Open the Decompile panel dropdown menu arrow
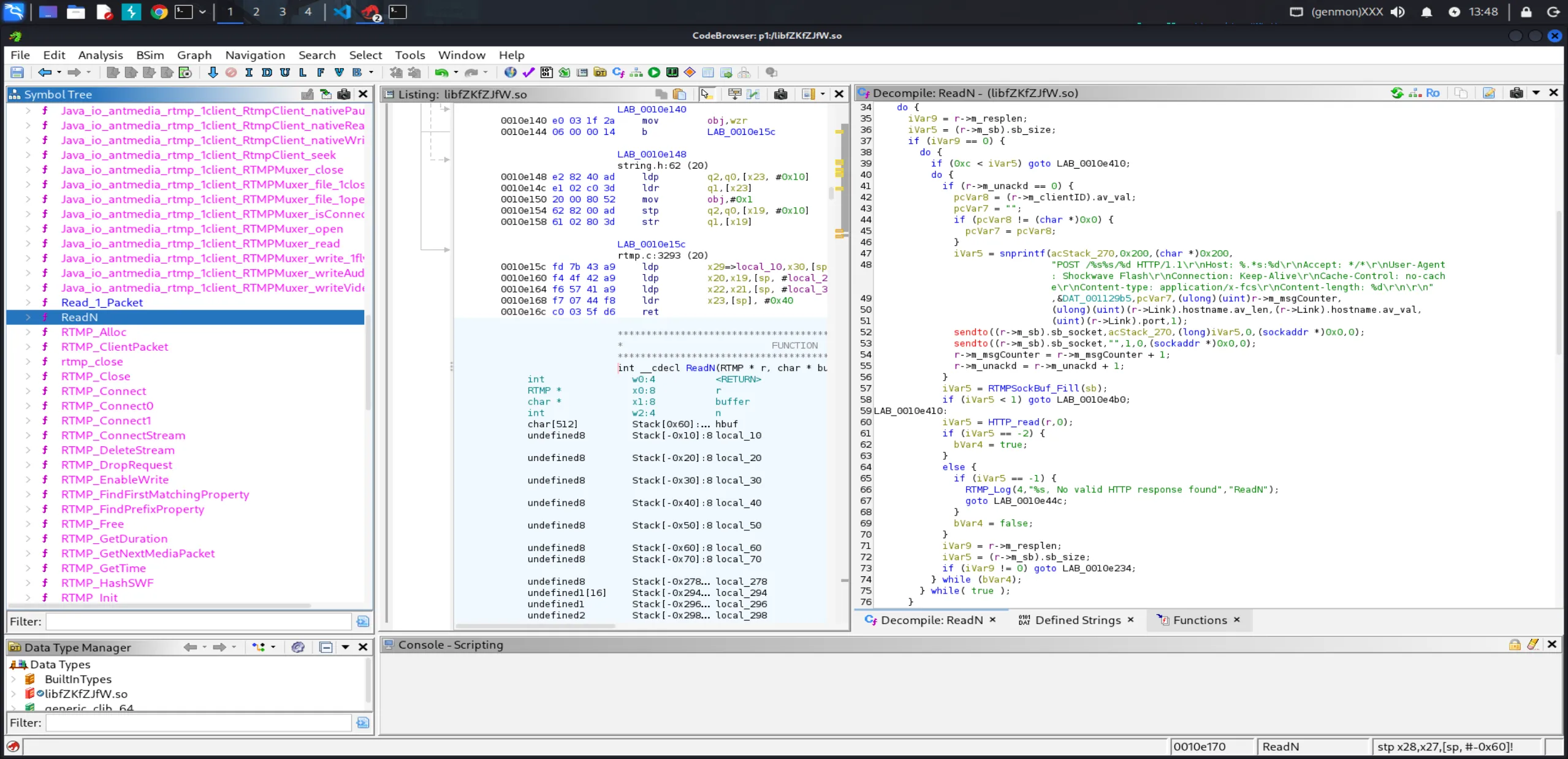Image resolution: width=1568 pixels, height=759 pixels. 1536,93
